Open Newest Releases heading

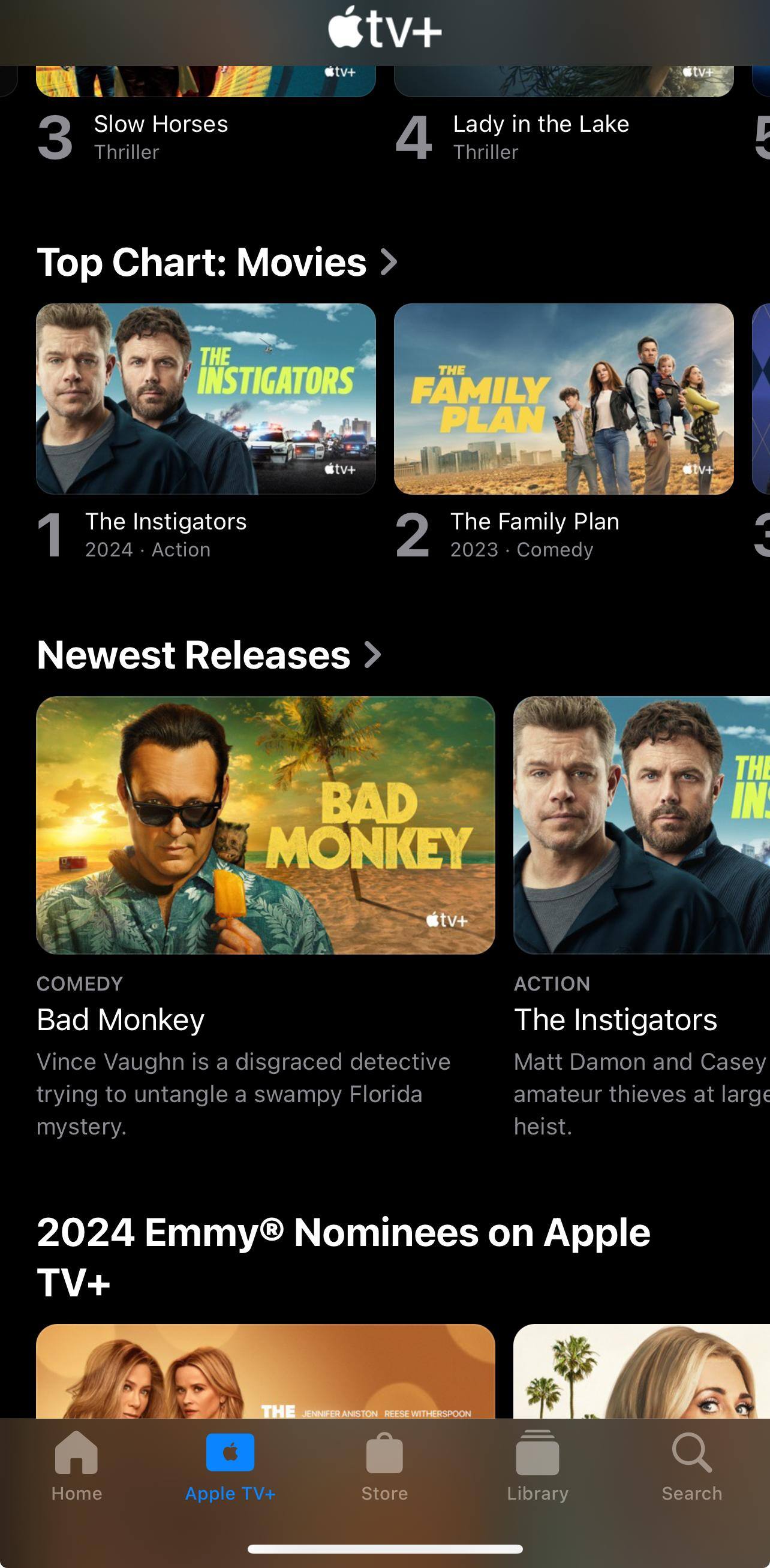[x=193, y=655]
